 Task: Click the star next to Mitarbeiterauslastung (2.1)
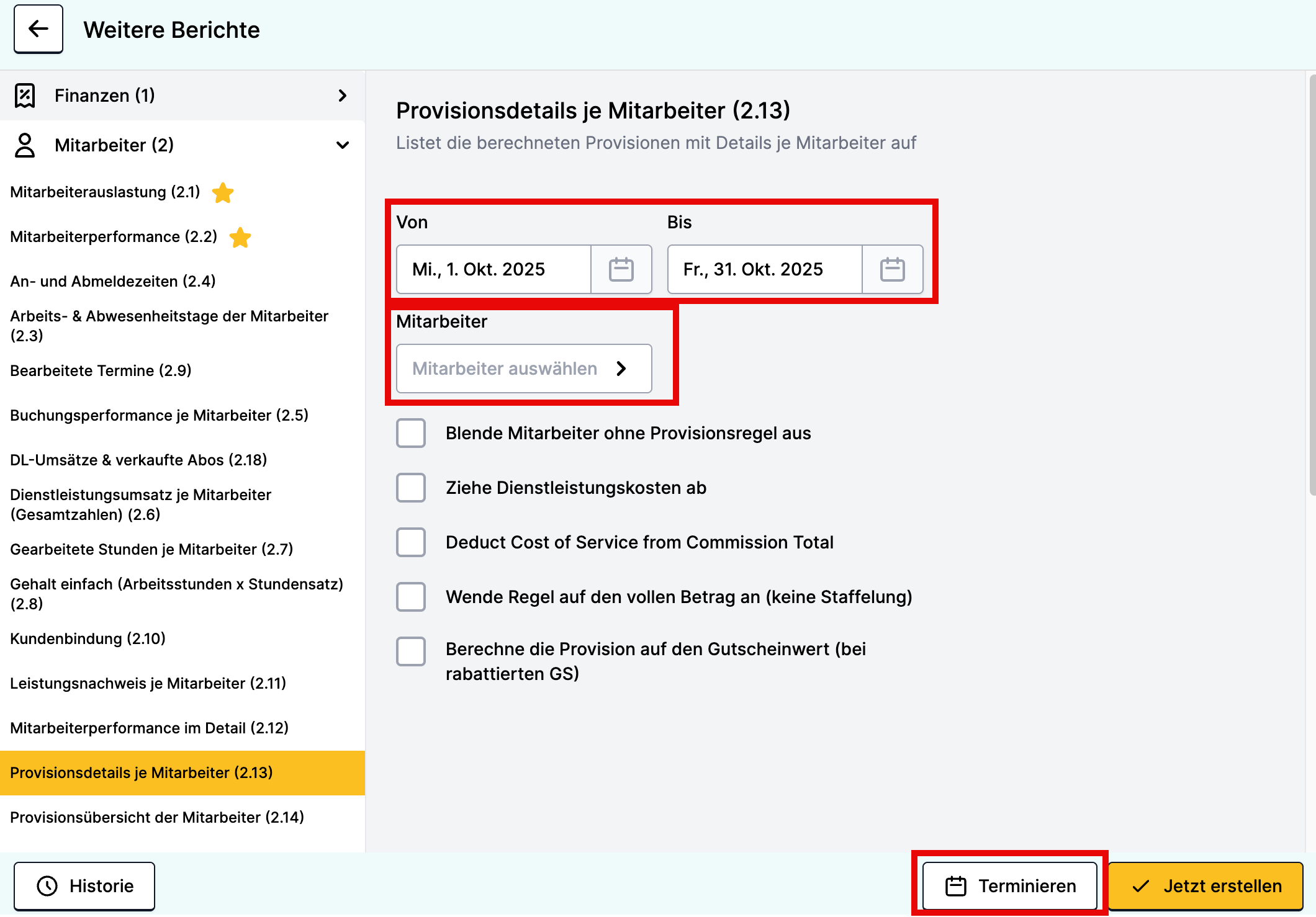pos(223,193)
